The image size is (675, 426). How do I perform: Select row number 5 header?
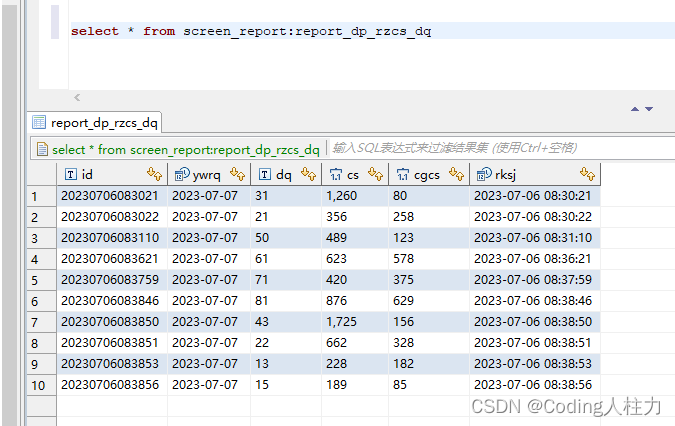click(42, 280)
